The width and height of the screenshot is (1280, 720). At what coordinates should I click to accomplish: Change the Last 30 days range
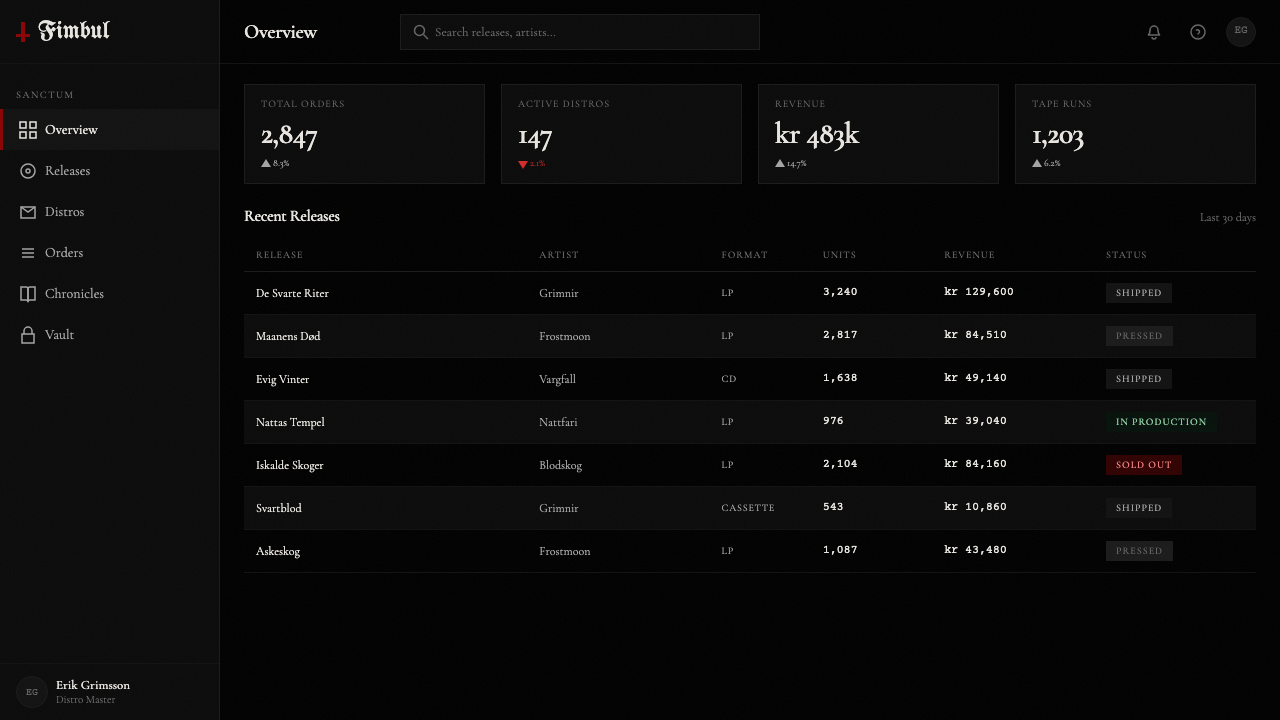(x=1228, y=218)
